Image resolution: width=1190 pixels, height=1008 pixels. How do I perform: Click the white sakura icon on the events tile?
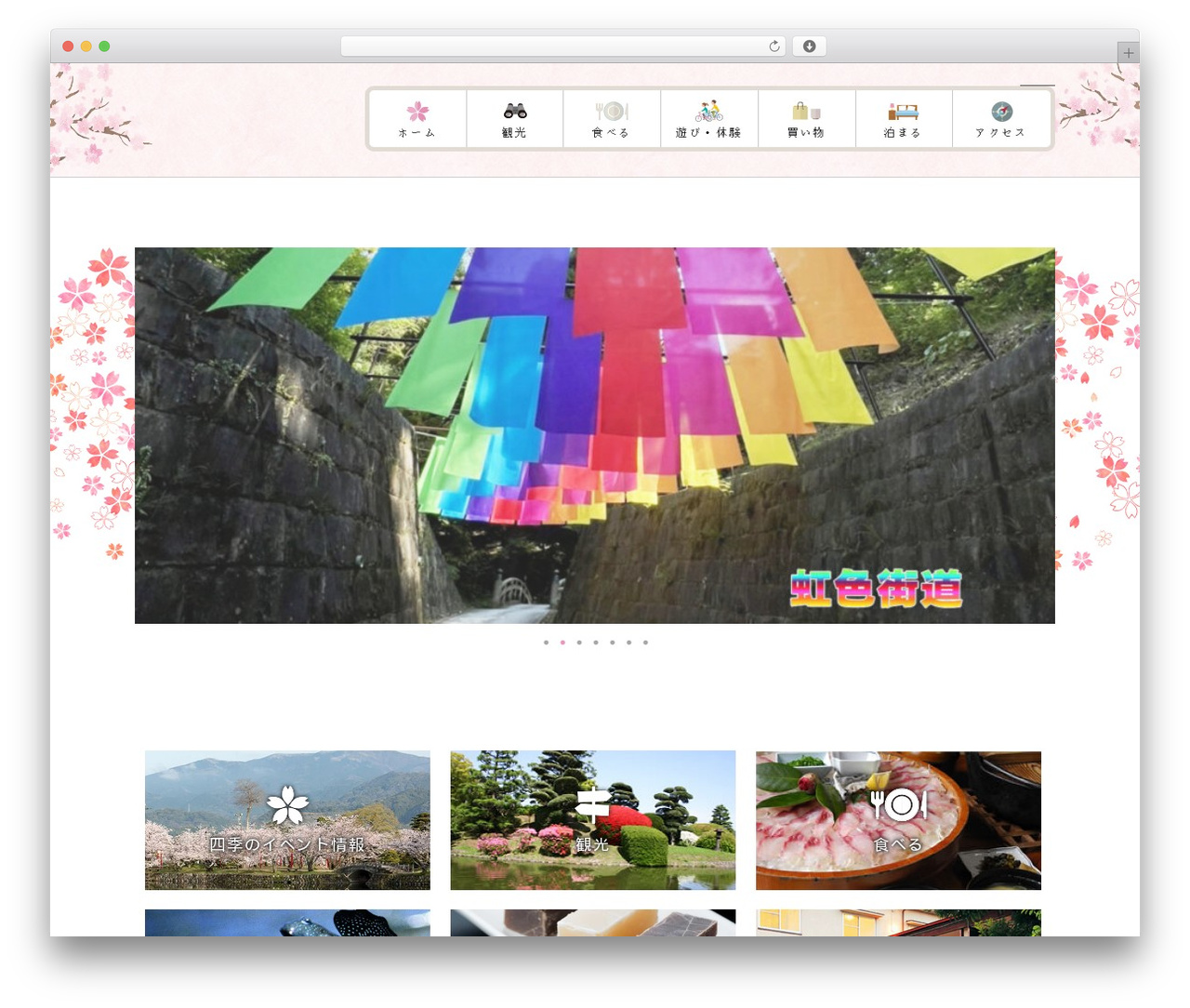pyautogui.click(x=288, y=805)
